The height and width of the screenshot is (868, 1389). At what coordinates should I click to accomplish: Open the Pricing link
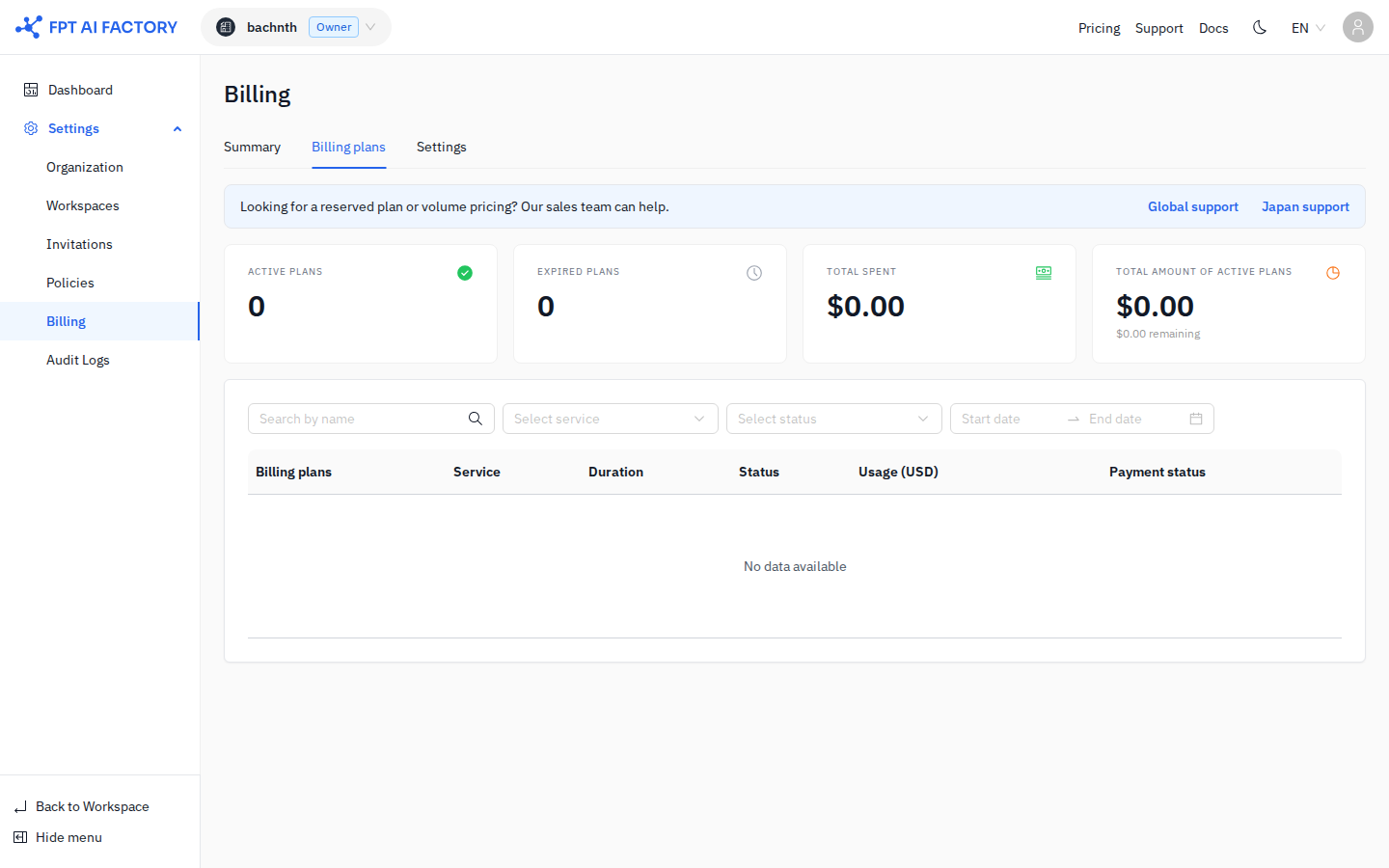click(x=1099, y=28)
